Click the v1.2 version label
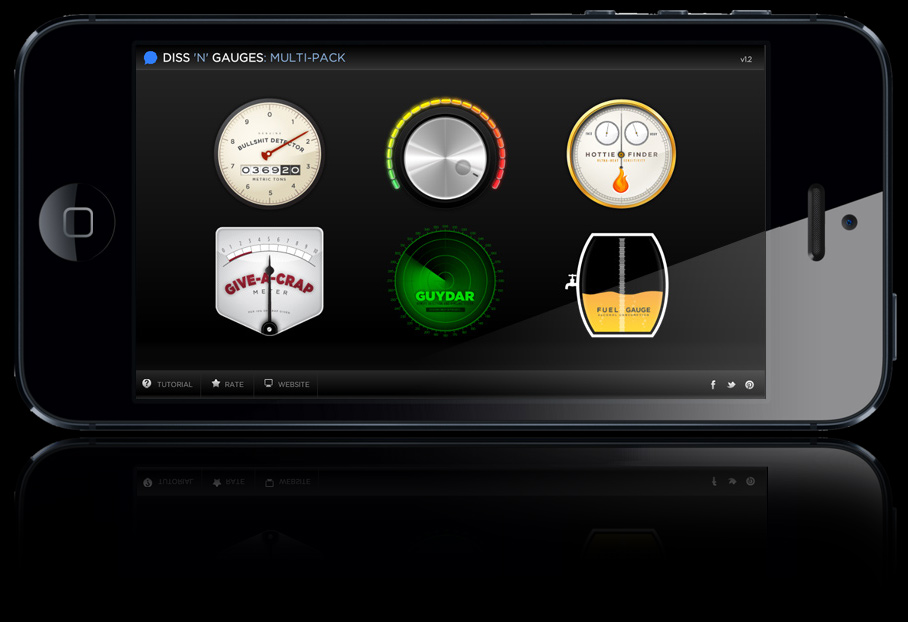This screenshot has width=908, height=622. (x=746, y=60)
